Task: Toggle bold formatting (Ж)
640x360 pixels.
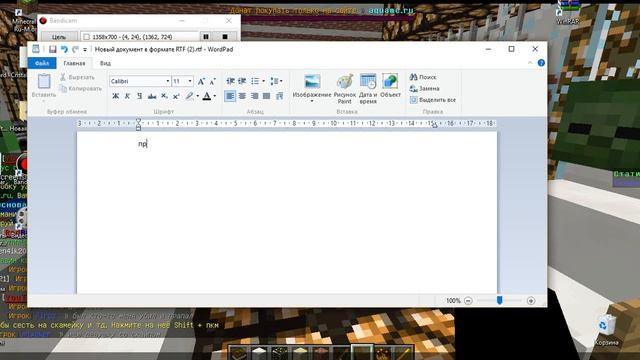Action: coord(116,96)
